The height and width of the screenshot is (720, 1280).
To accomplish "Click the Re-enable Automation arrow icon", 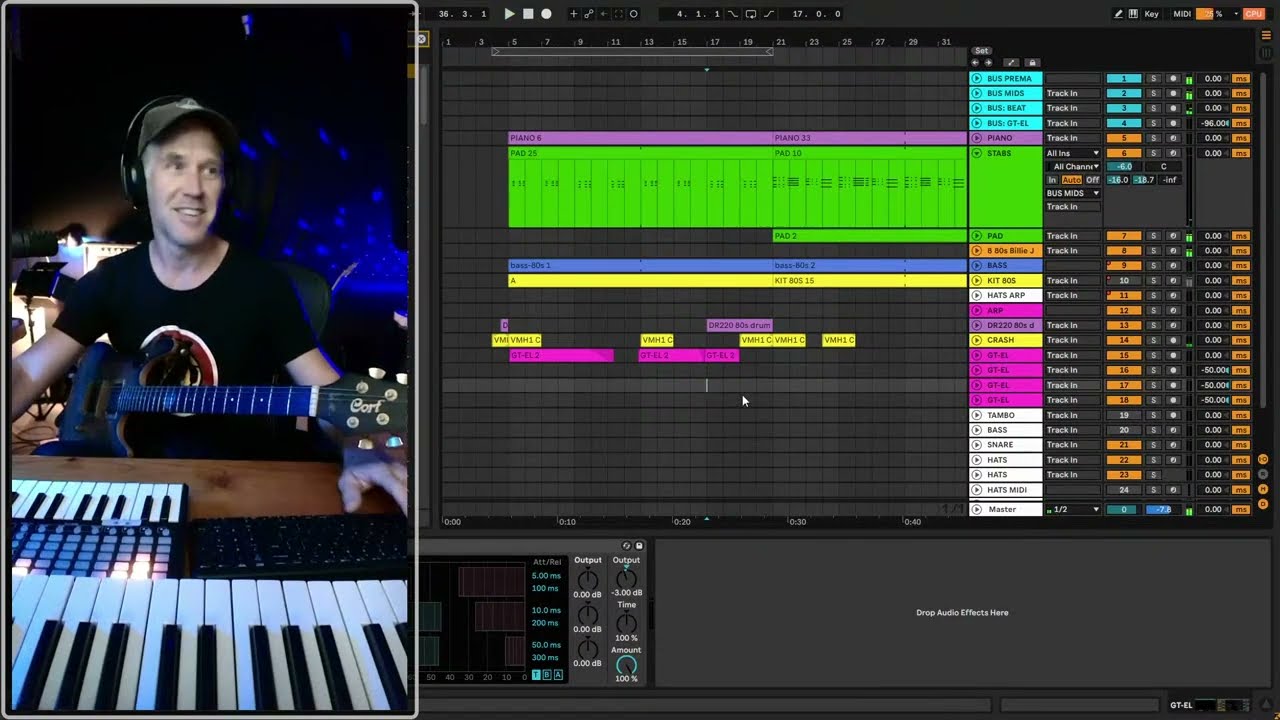I will pyautogui.click(x=603, y=14).
